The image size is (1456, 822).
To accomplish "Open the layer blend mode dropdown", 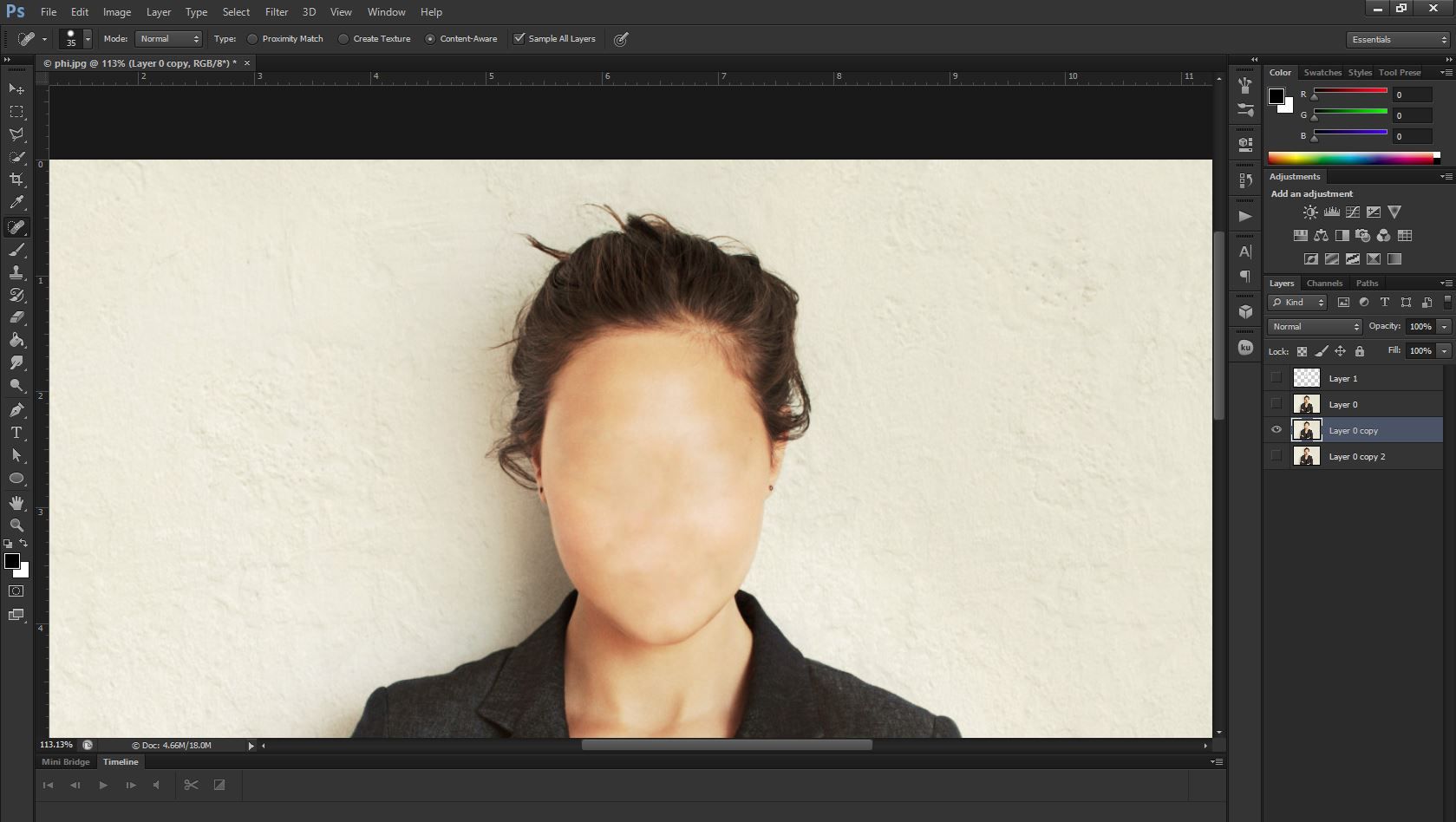I will click(x=1312, y=326).
